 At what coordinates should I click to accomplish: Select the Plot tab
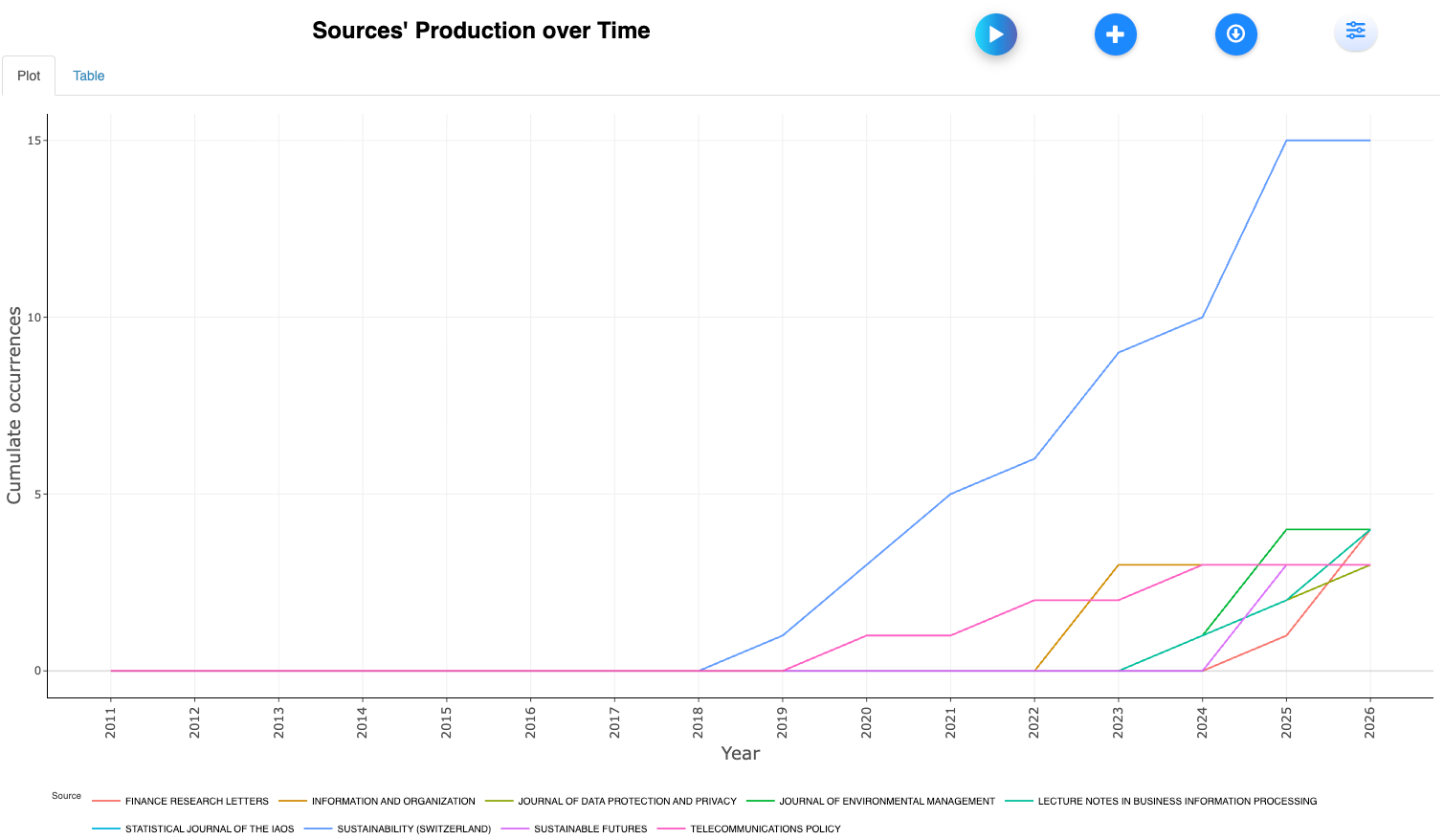click(x=29, y=76)
